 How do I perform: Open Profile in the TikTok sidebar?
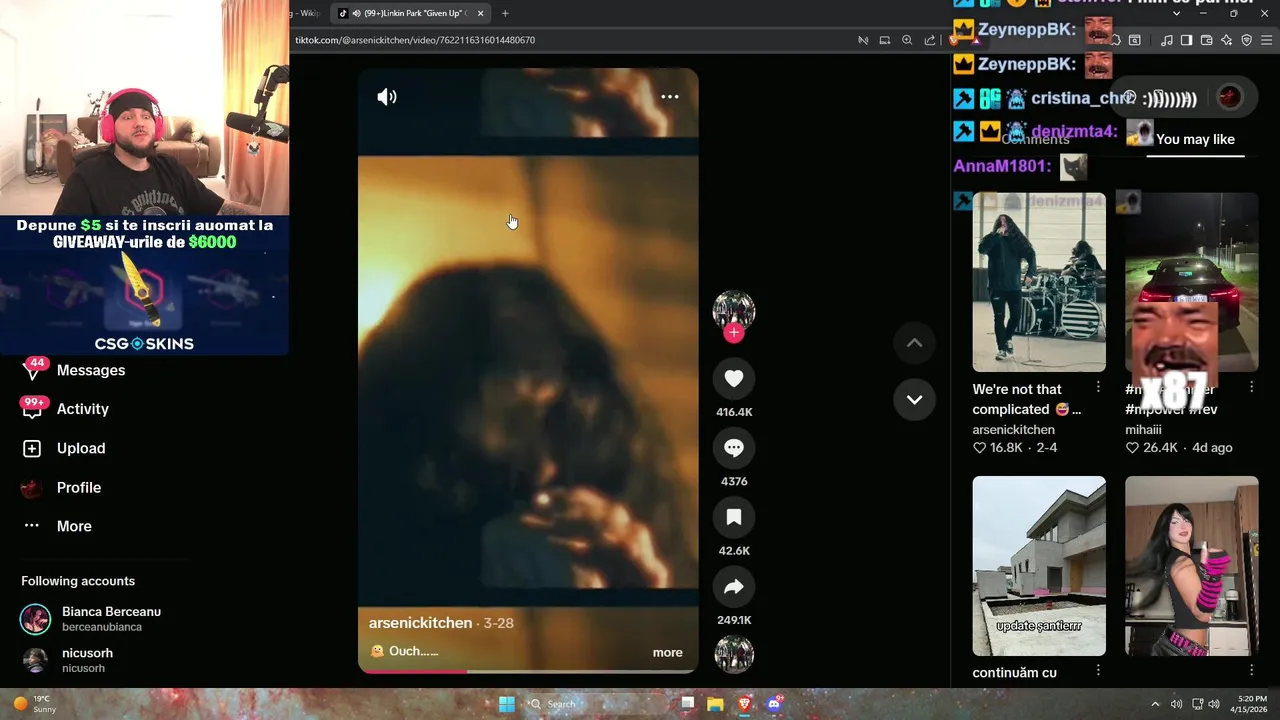pos(79,487)
